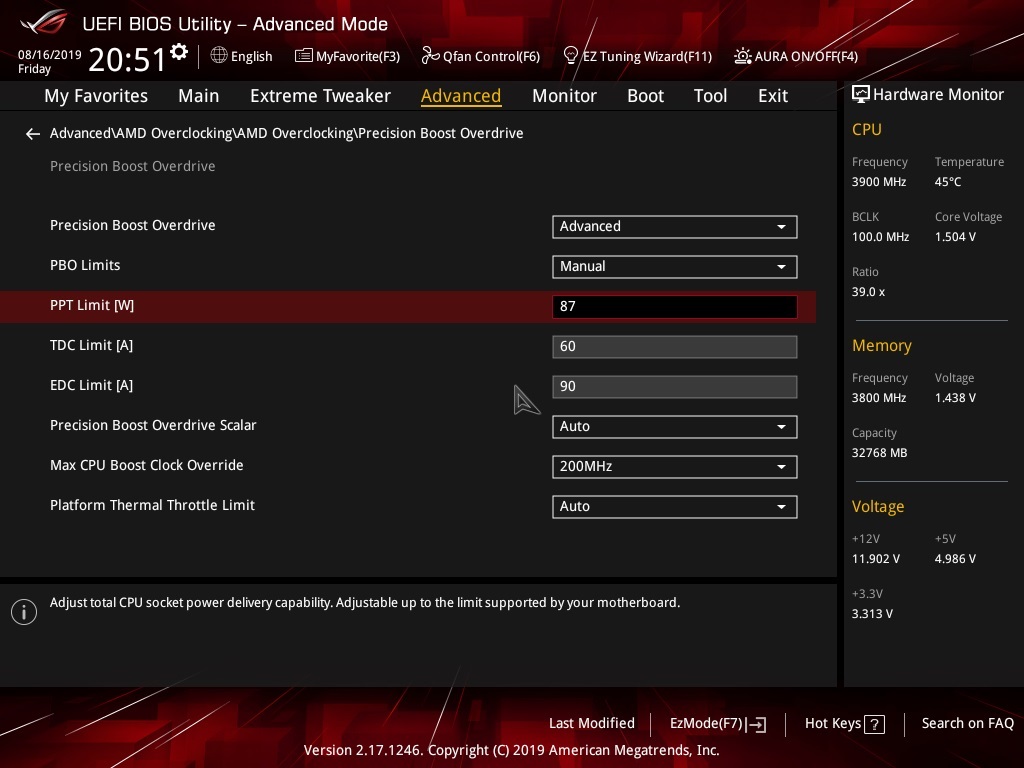Click the 20:51 clock display
The image size is (1024, 768).
[127, 59]
